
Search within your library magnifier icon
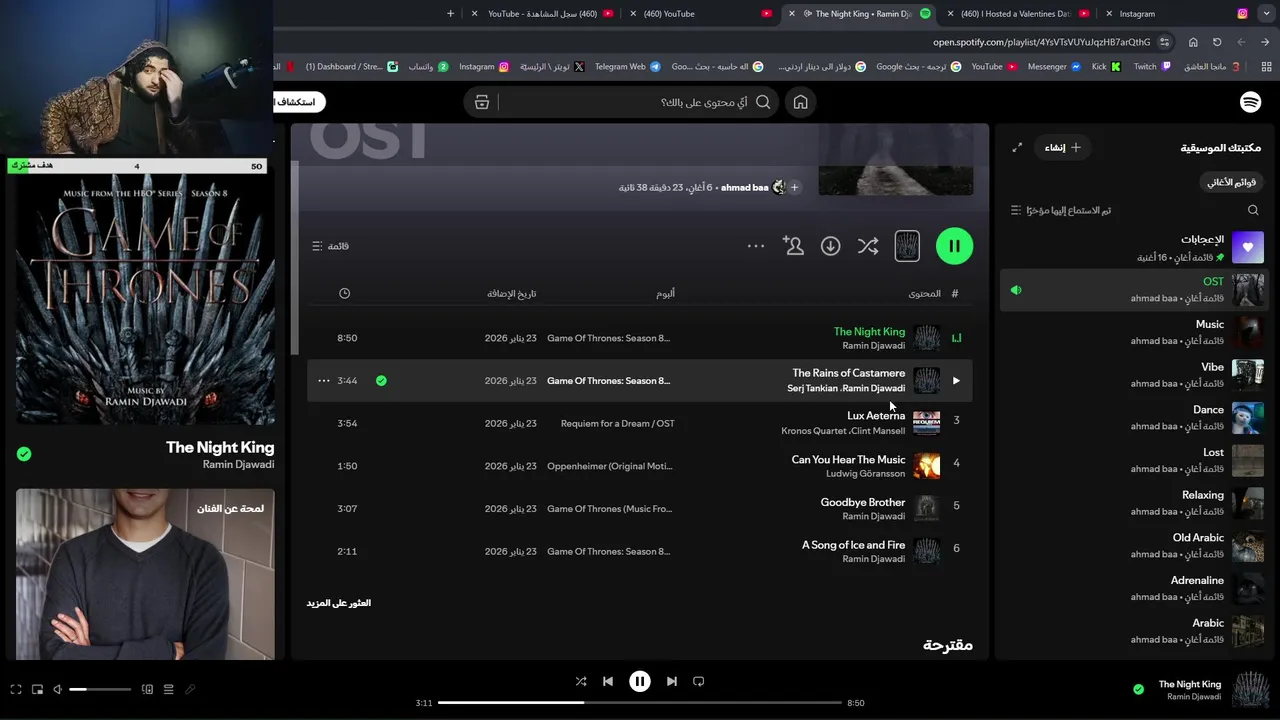1253,210
